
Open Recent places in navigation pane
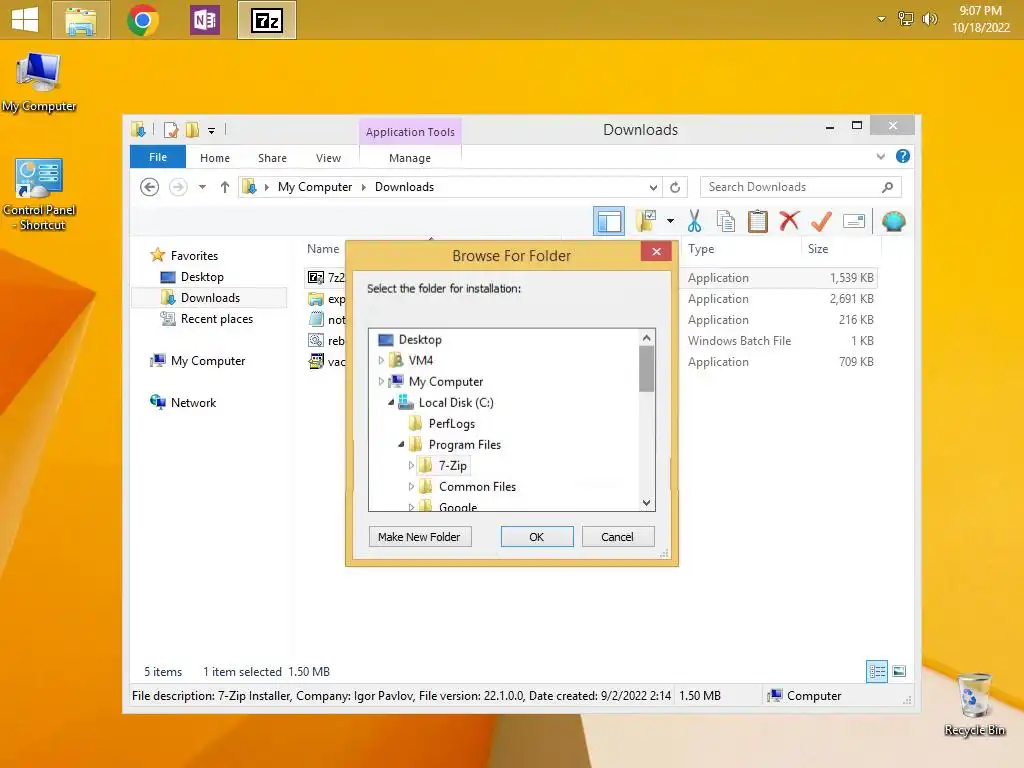216,319
